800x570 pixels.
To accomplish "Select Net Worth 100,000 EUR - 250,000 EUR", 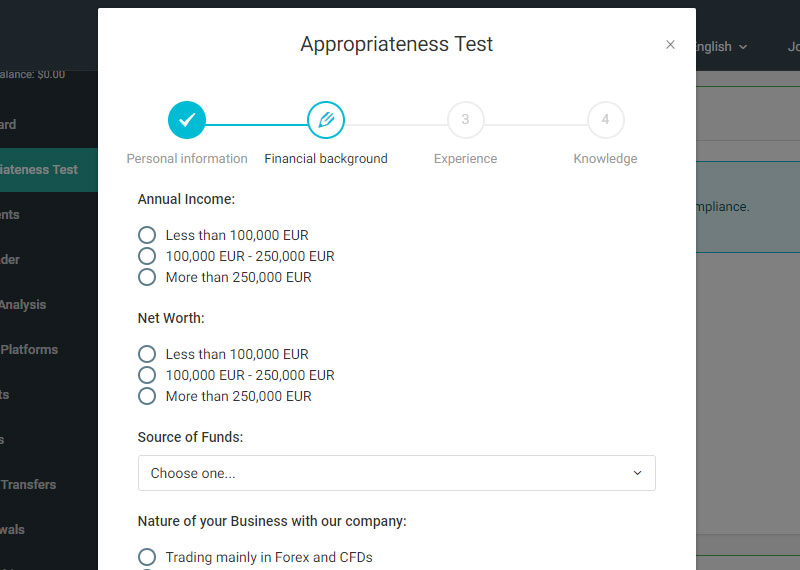I will (147, 375).
